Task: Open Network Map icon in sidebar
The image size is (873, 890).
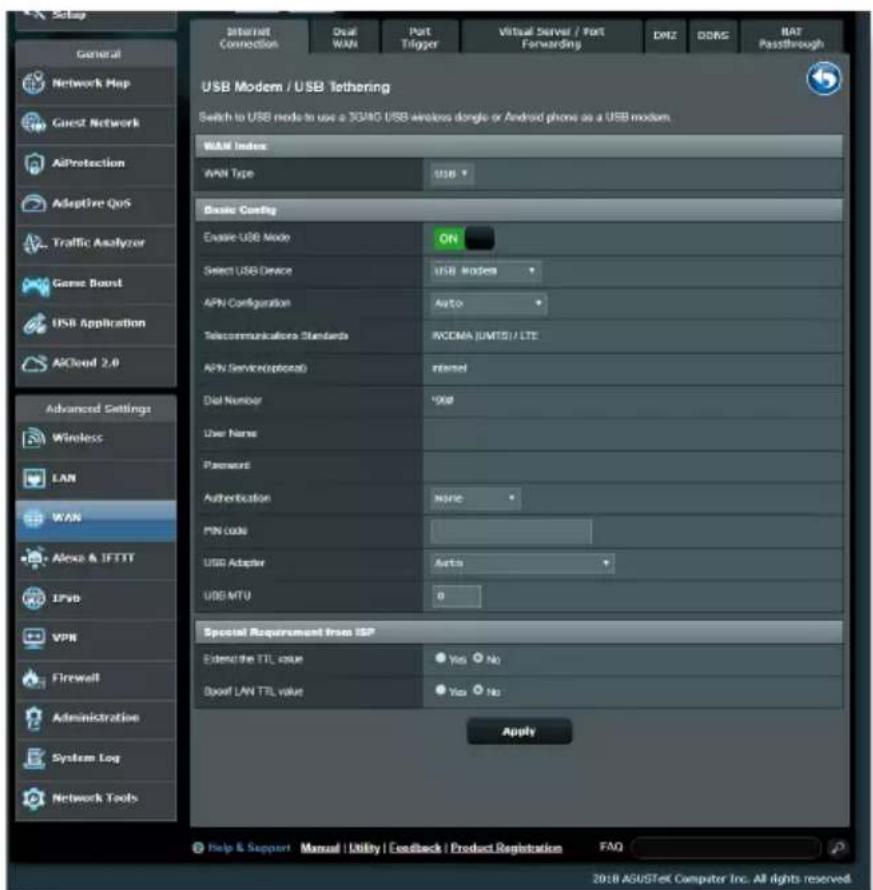Action: [x=33, y=83]
